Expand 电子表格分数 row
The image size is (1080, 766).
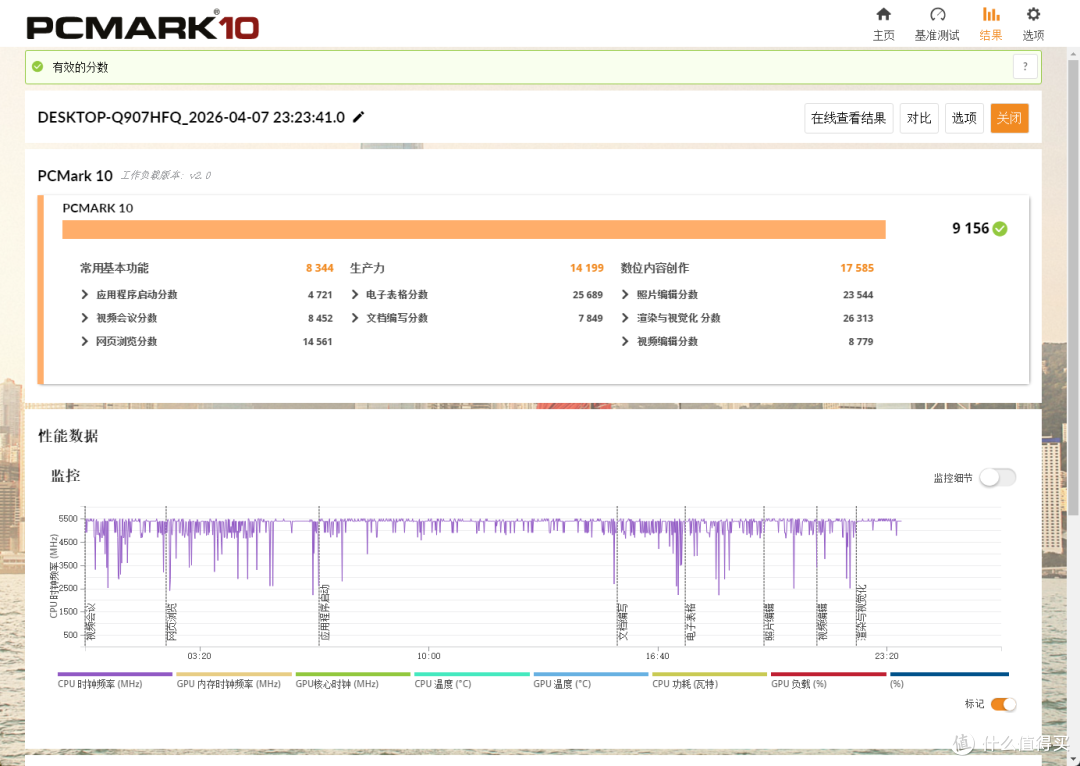tap(355, 294)
